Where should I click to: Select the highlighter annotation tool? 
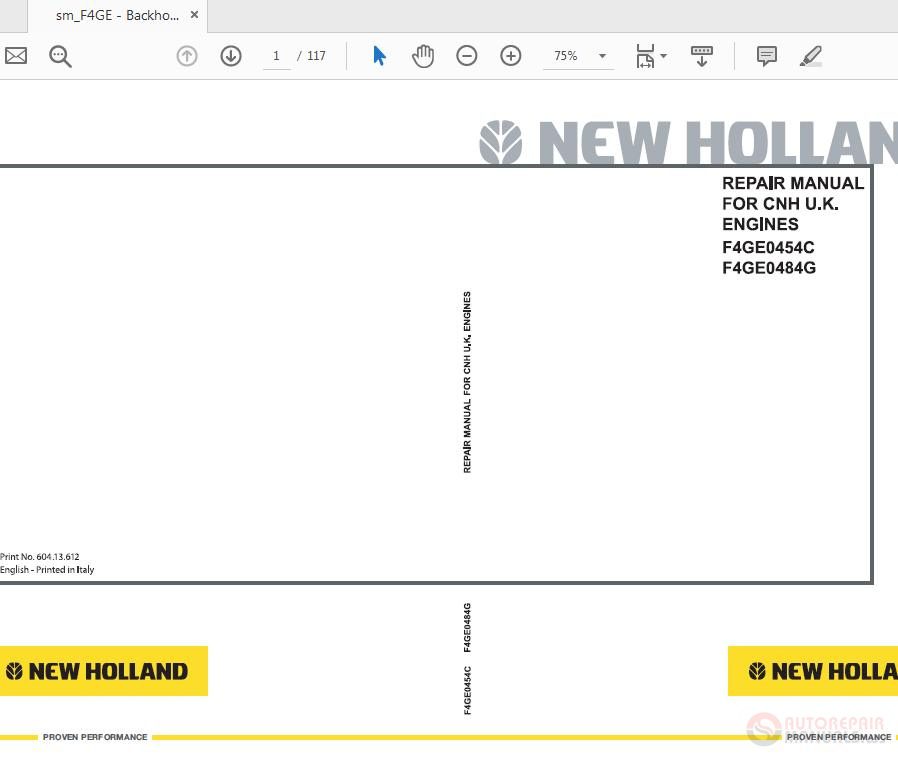pyautogui.click(x=811, y=56)
